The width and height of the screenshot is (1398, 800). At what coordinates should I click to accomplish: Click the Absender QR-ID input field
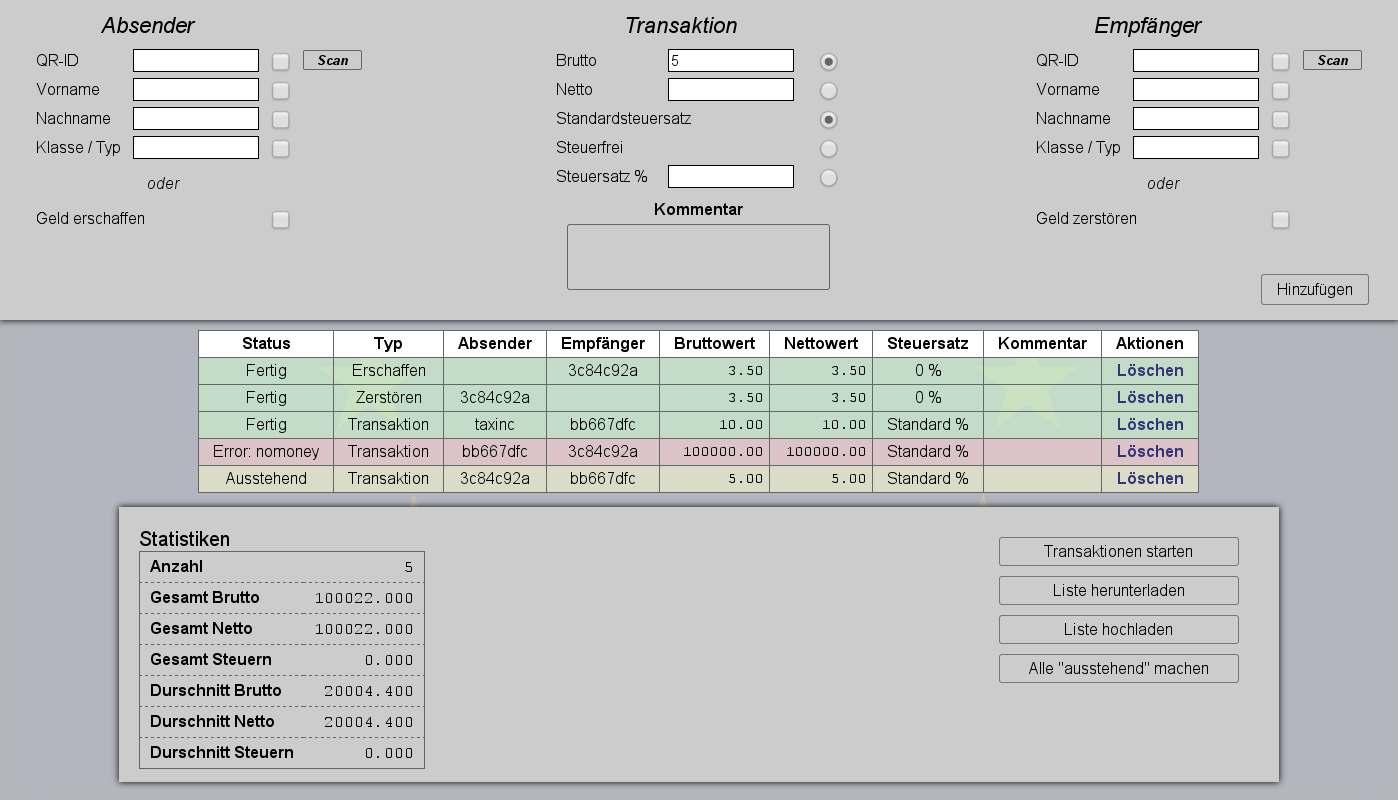[x=196, y=61]
